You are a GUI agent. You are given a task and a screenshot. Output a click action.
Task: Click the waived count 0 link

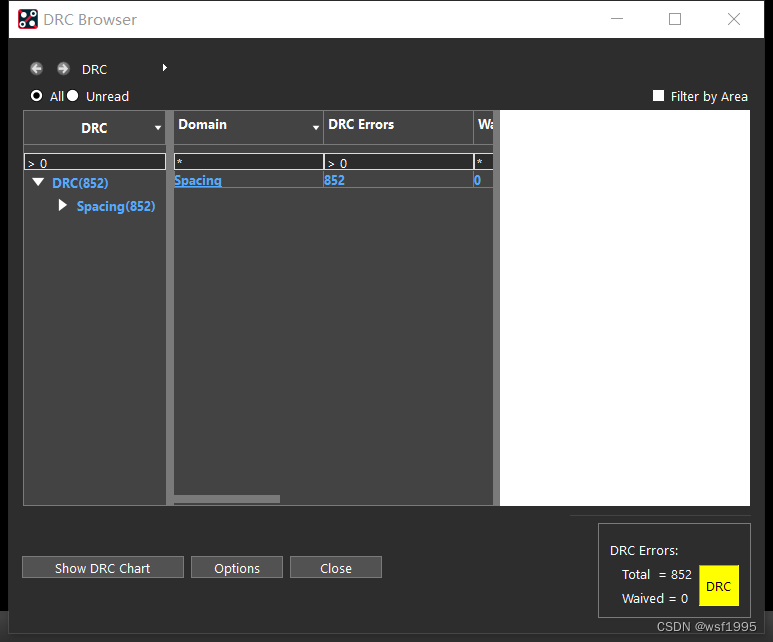[477, 180]
